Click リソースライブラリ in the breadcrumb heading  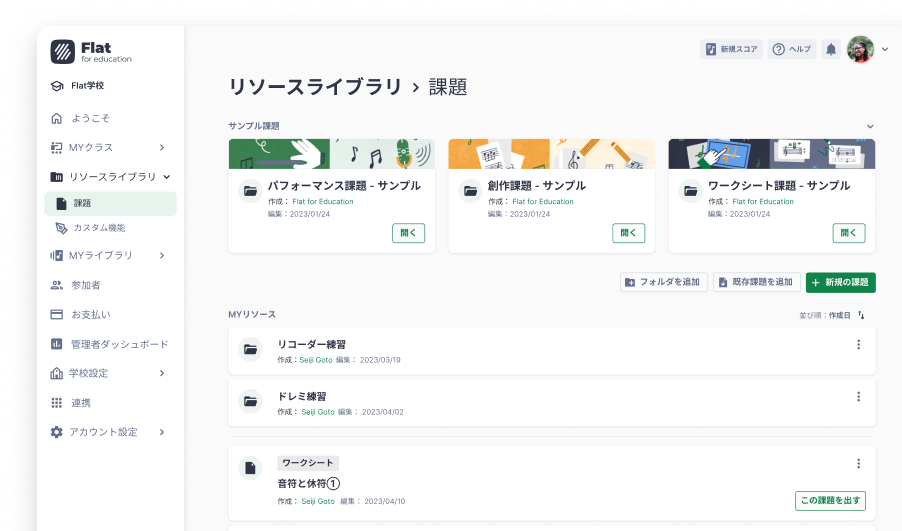(x=315, y=87)
